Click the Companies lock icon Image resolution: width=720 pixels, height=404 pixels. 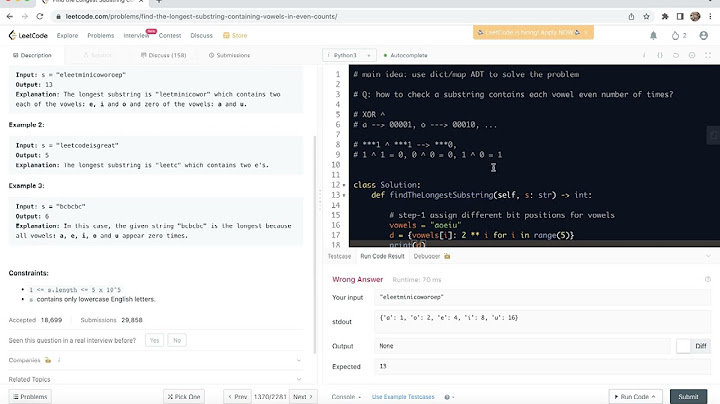point(48,360)
